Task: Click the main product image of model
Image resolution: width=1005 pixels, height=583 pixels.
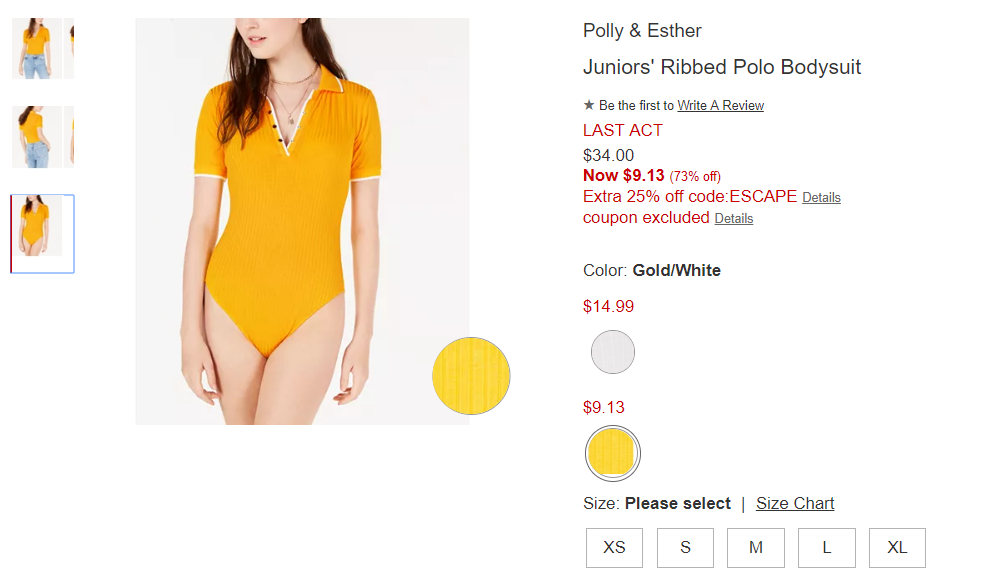Action: [302, 221]
